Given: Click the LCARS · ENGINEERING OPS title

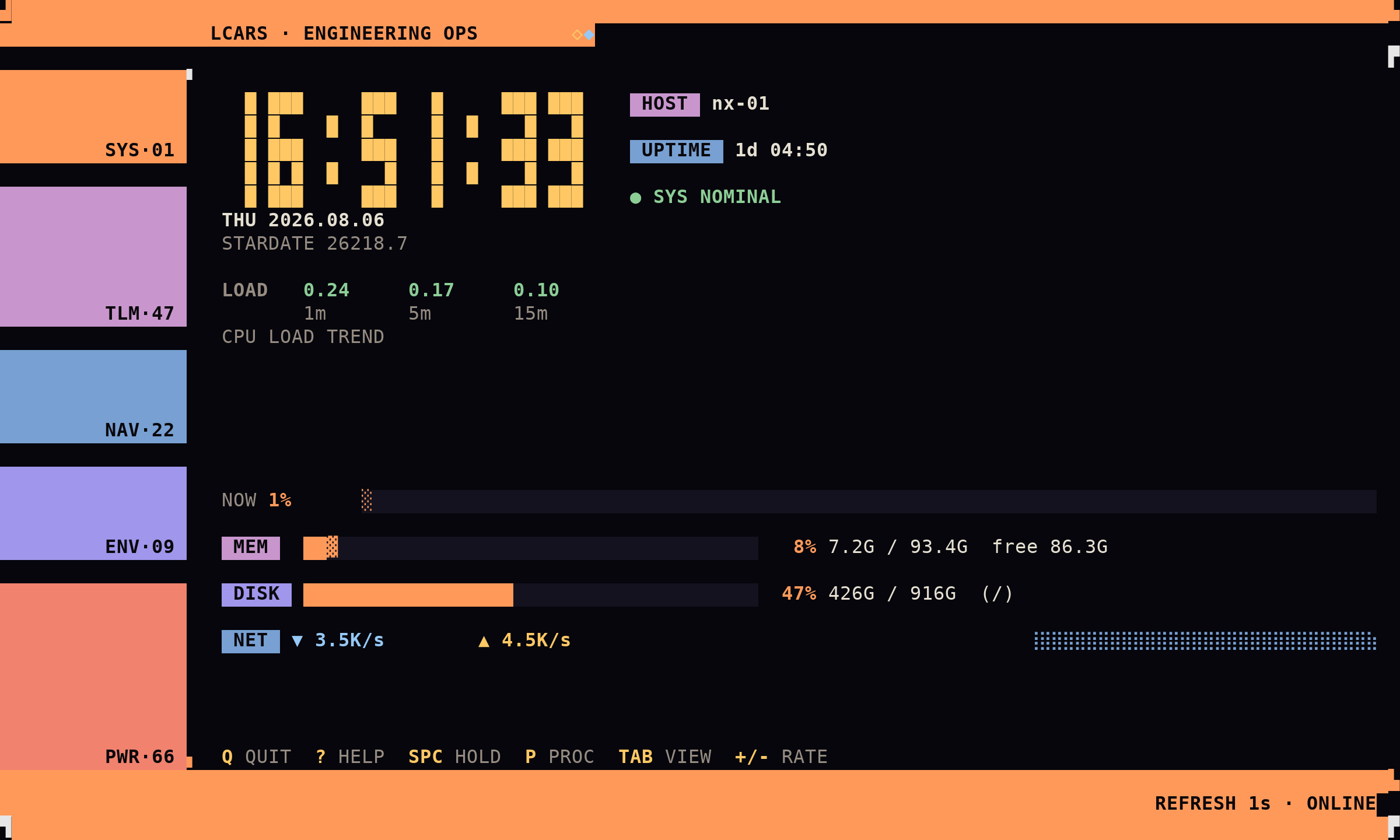Looking at the screenshot, I should [x=344, y=34].
